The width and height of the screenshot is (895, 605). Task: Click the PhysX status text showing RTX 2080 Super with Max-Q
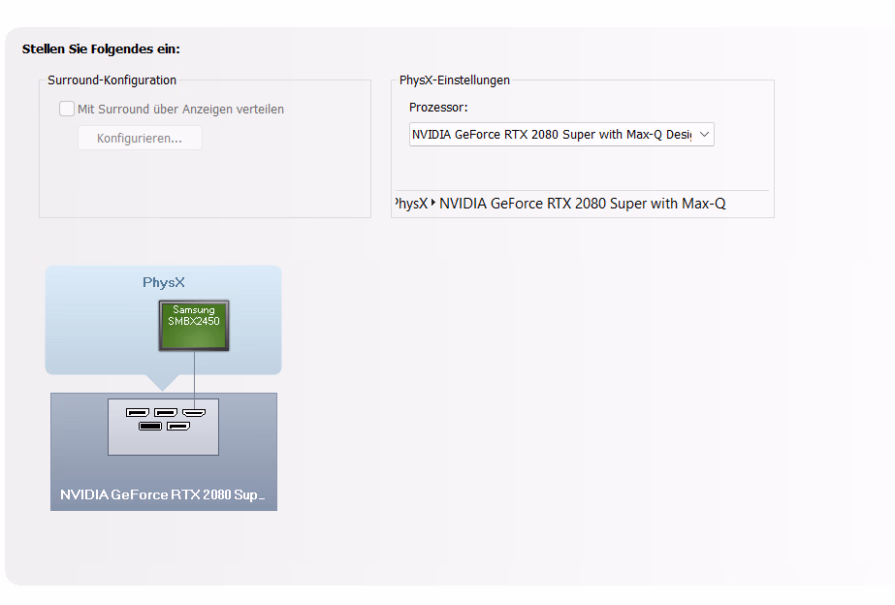[561, 204]
